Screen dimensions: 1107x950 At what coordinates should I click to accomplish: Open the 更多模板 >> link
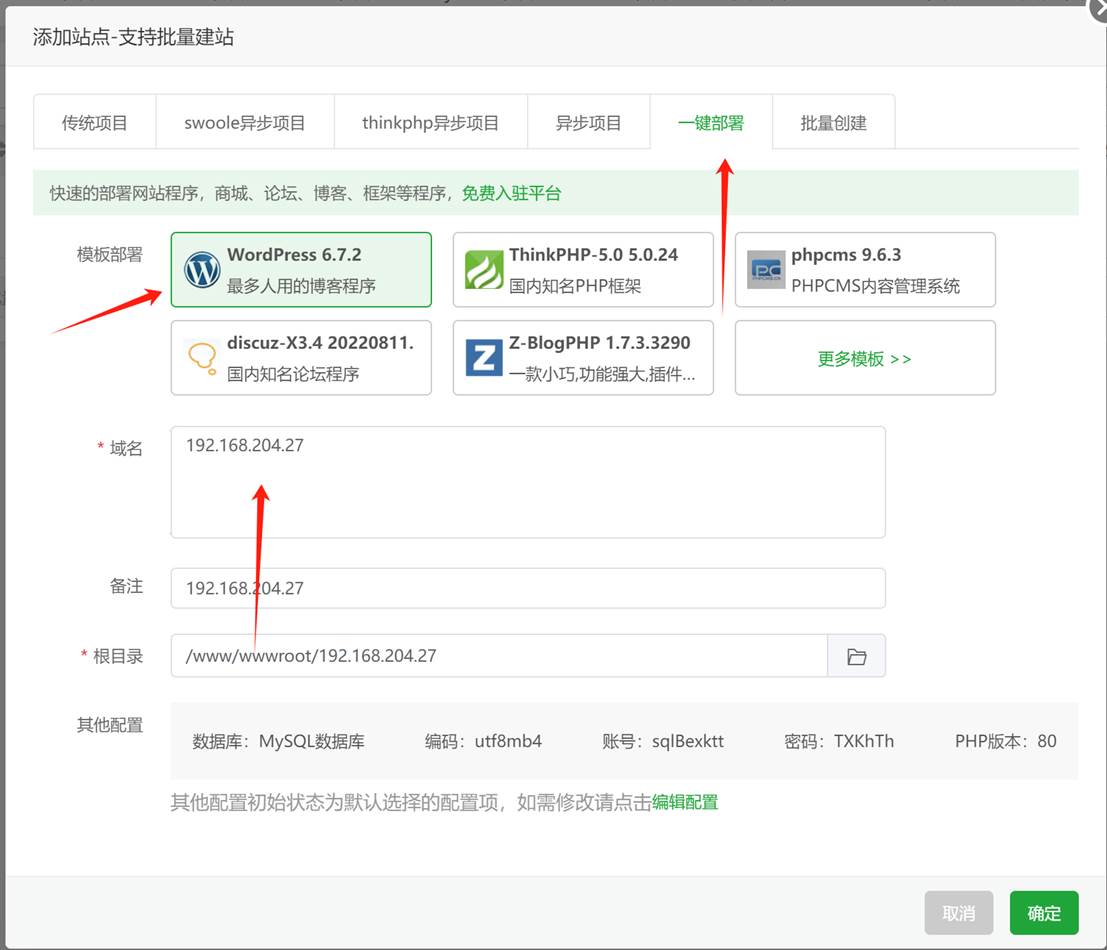click(x=866, y=359)
